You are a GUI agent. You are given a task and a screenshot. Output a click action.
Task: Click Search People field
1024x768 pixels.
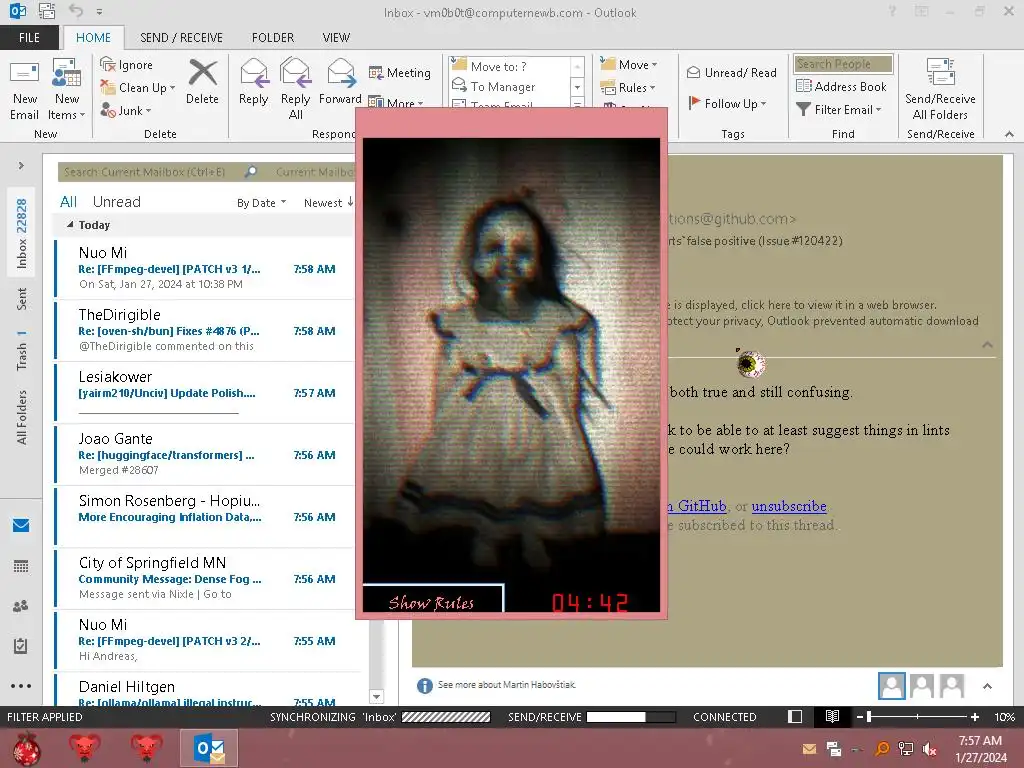[x=843, y=64]
